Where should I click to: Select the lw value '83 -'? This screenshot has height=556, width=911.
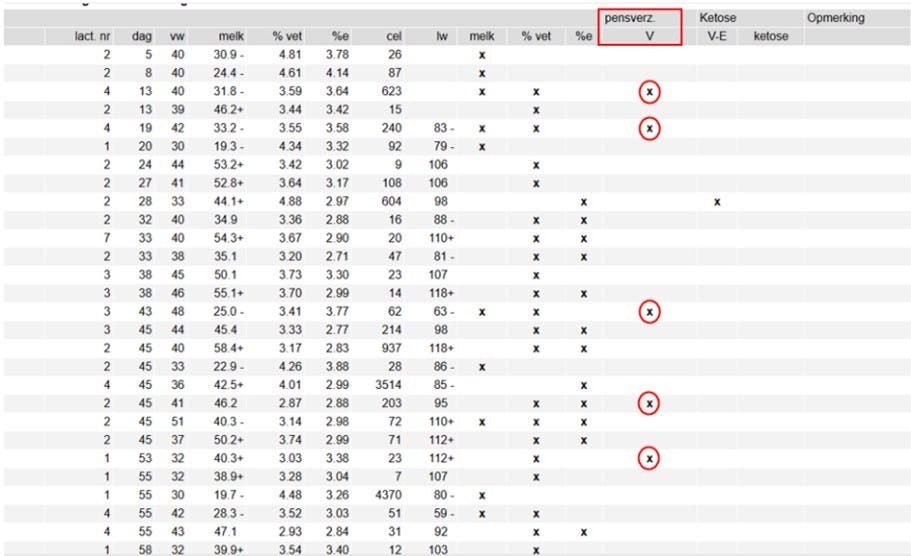[x=444, y=128]
